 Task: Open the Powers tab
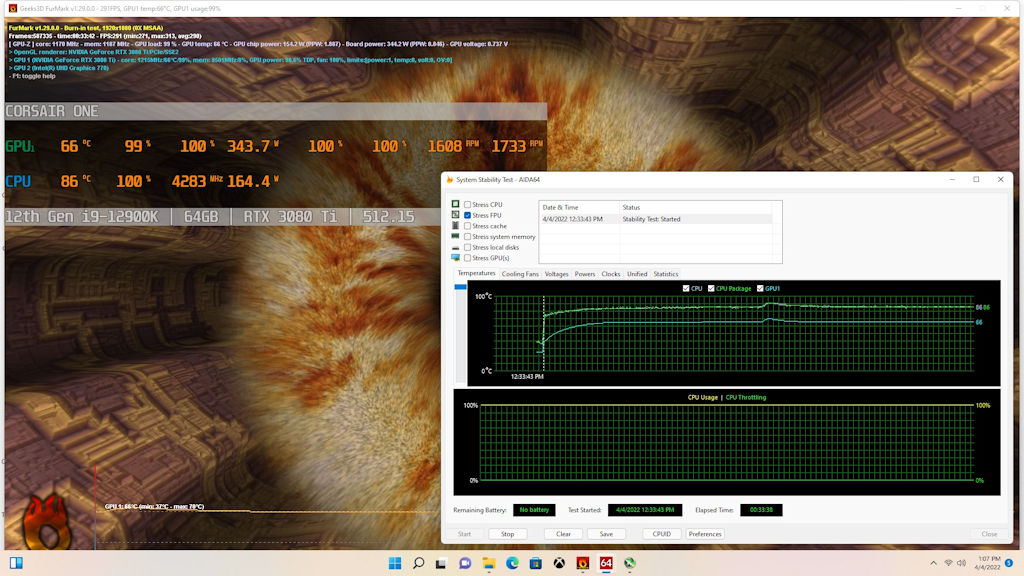(584, 274)
